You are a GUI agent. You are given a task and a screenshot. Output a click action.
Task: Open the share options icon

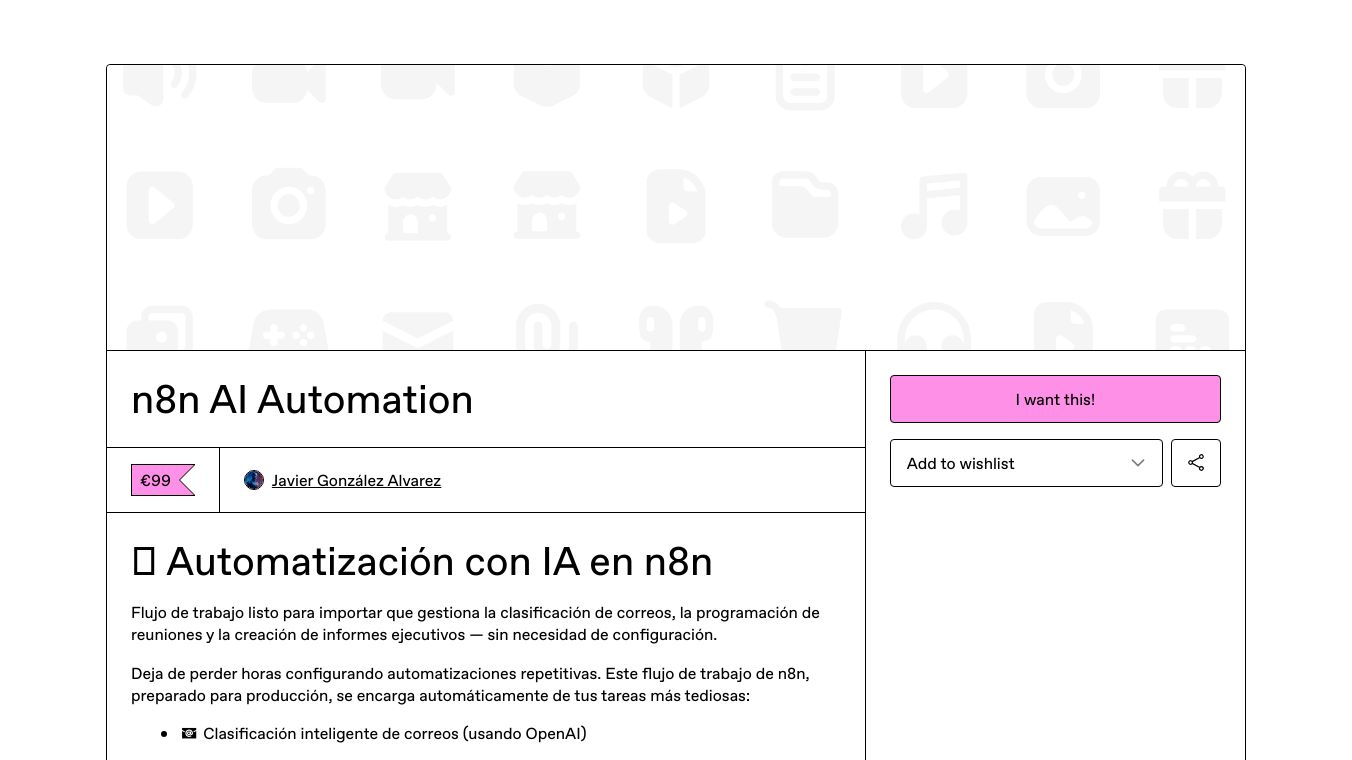point(1196,463)
